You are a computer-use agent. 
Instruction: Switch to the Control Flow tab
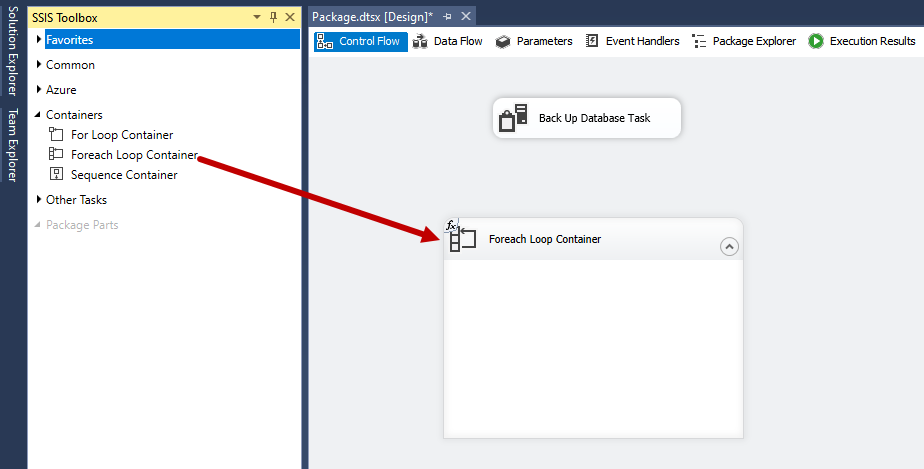[x=361, y=41]
